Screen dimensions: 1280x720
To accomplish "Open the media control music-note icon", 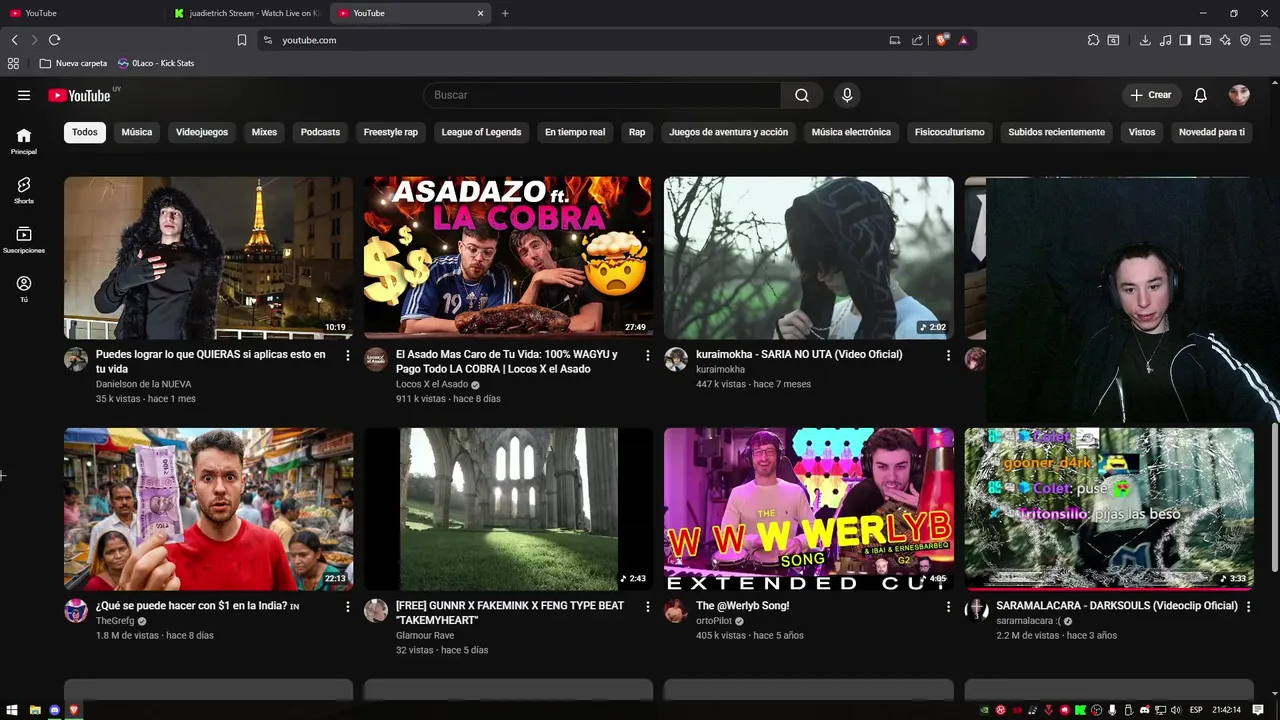I will pos(1165,40).
